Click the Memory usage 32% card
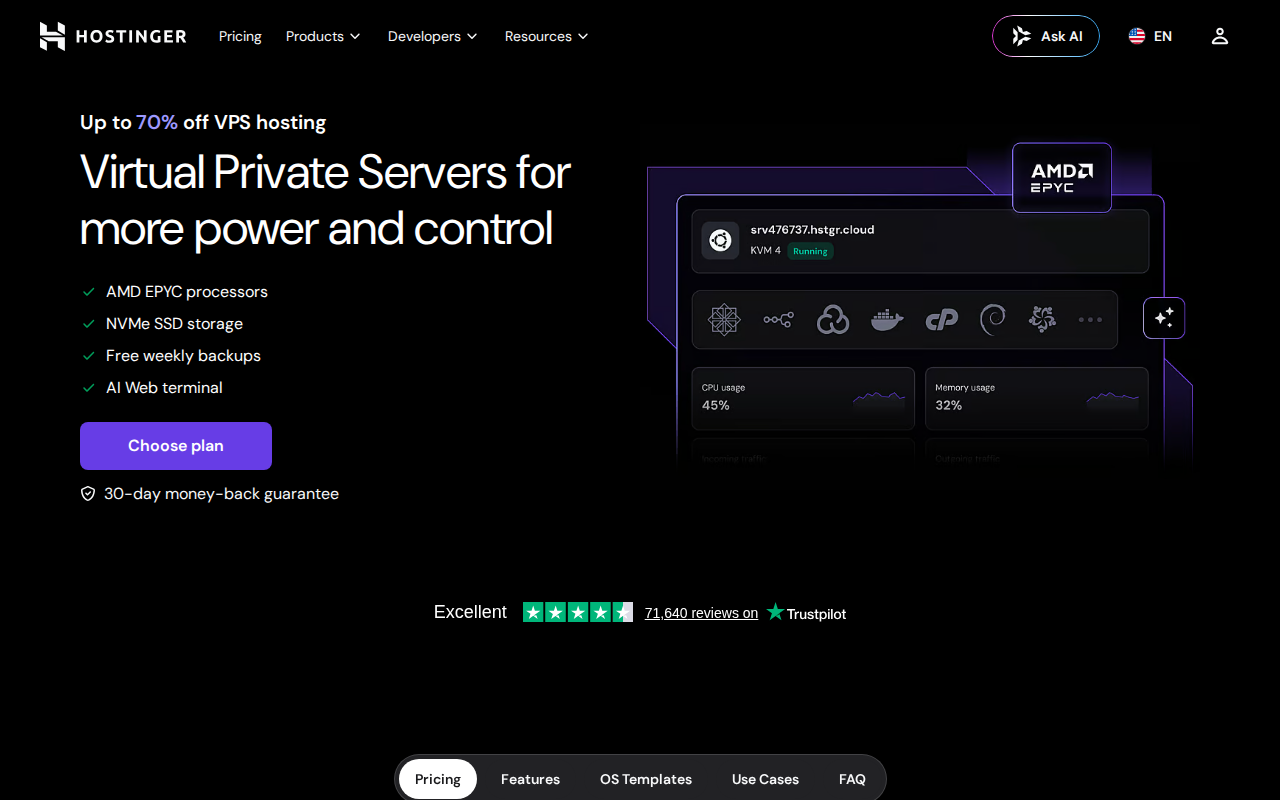Viewport: 1280px width, 800px height. [1037, 398]
